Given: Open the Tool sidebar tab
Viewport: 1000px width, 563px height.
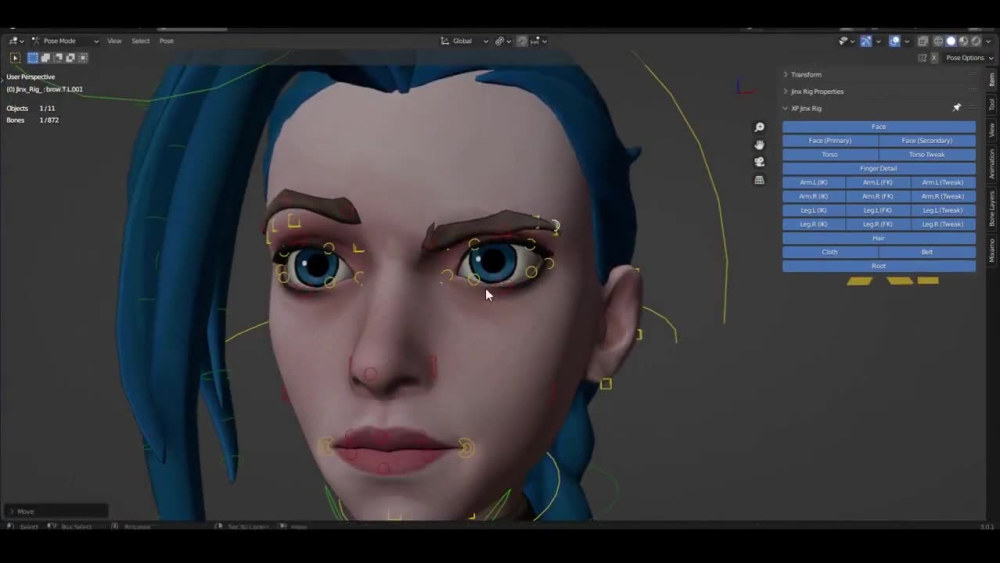Looking at the screenshot, I should tap(992, 104).
